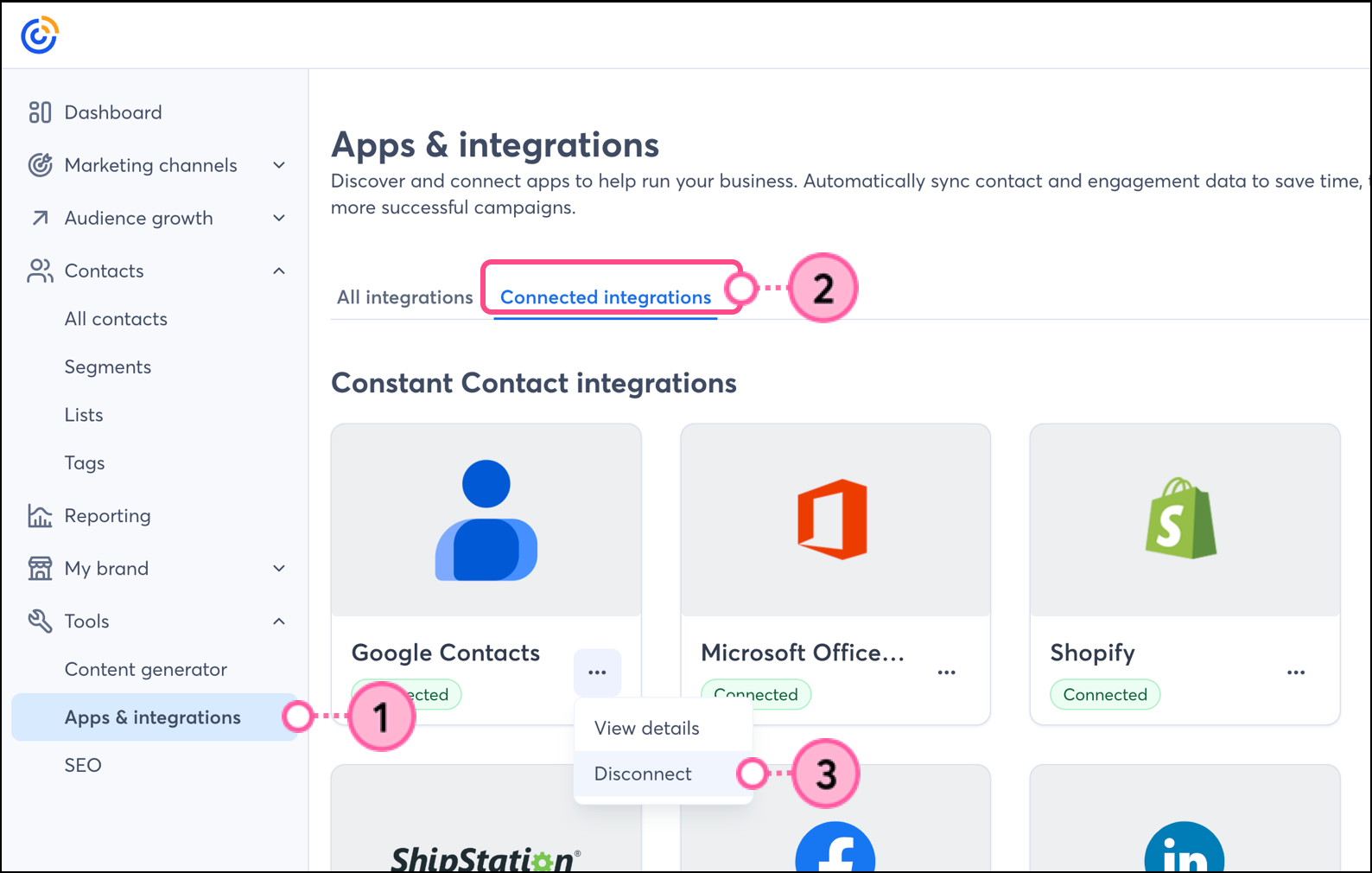Click the Microsoft Office logo
Image resolution: width=1372 pixels, height=873 pixels.
tap(833, 519)
